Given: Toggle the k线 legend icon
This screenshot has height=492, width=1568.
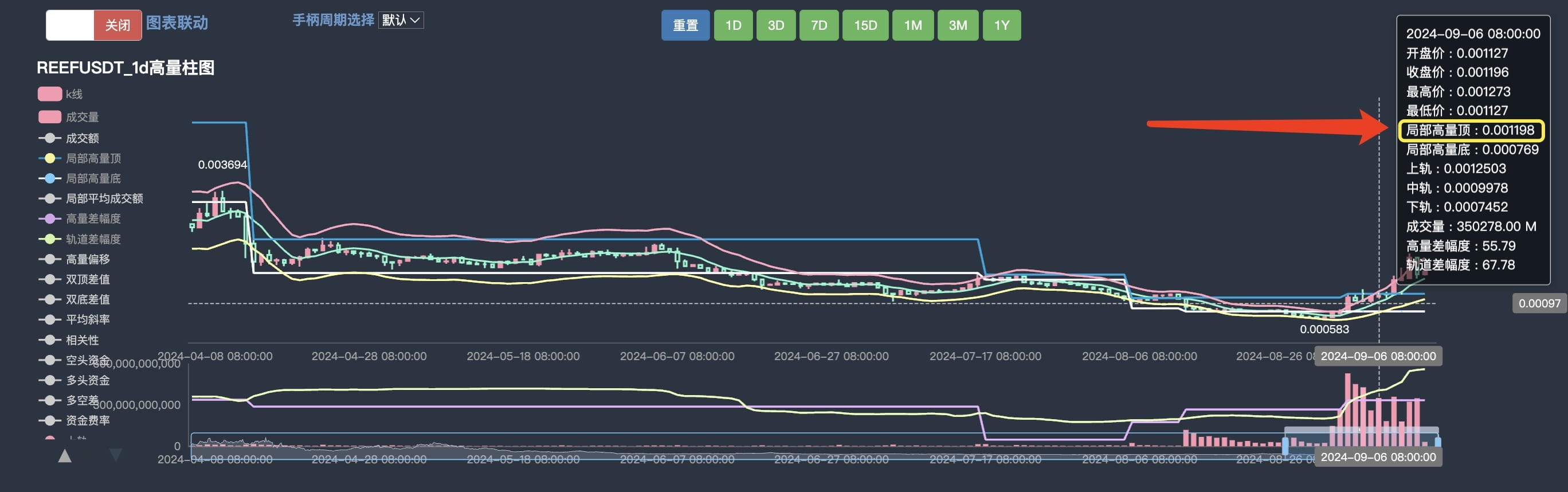Looking at the screenshot, I should pos(49,94).
